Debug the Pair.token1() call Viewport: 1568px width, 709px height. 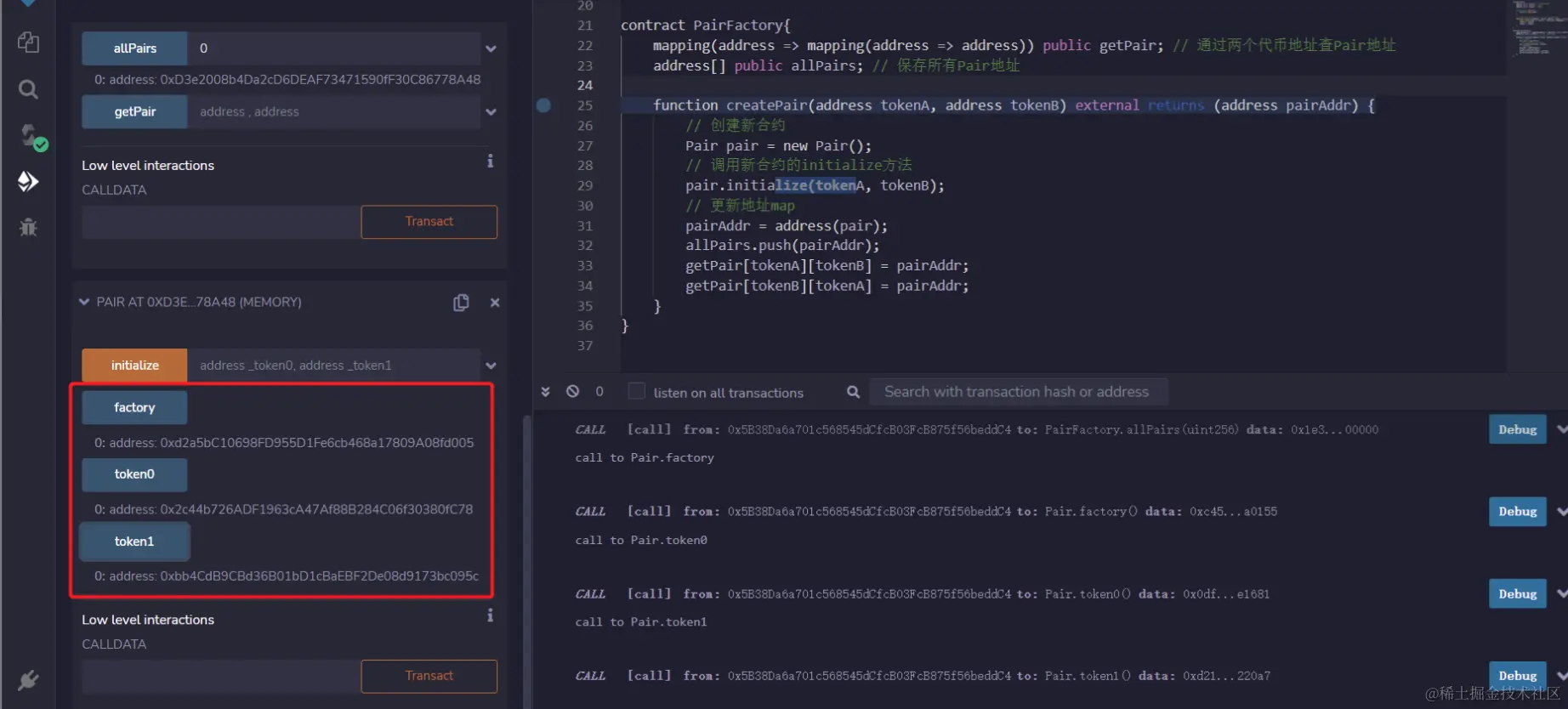[1518, 676]
